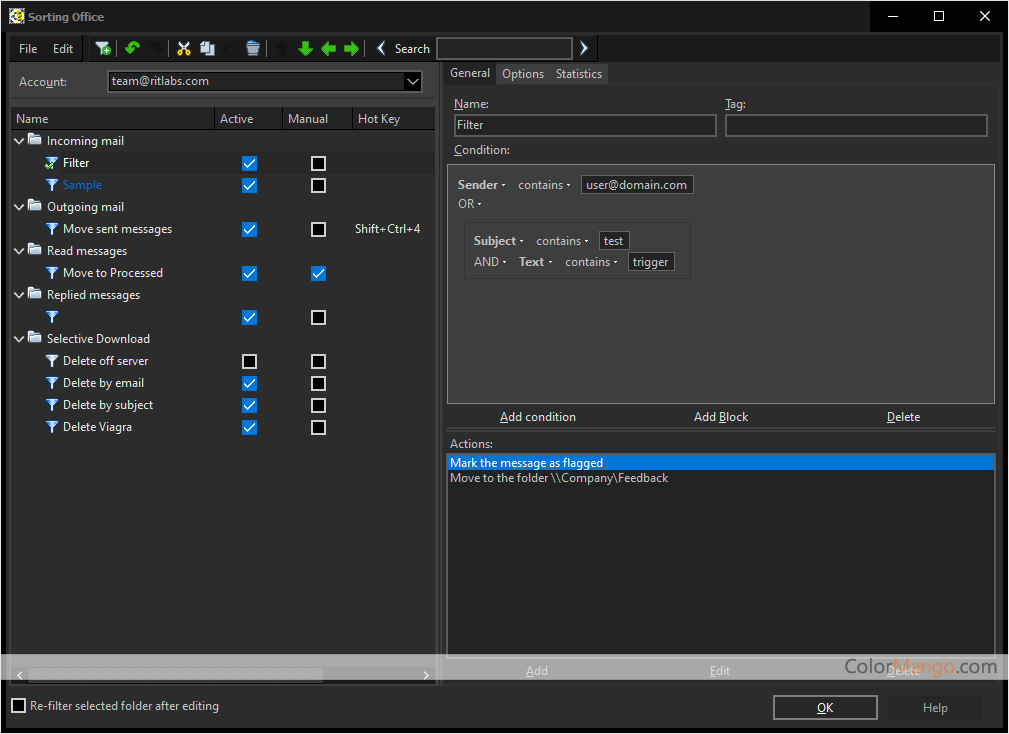Uncheck Manual for Move to Processed
The width and height of the screenshot is (1009, 734).
(x=318, y=273)
